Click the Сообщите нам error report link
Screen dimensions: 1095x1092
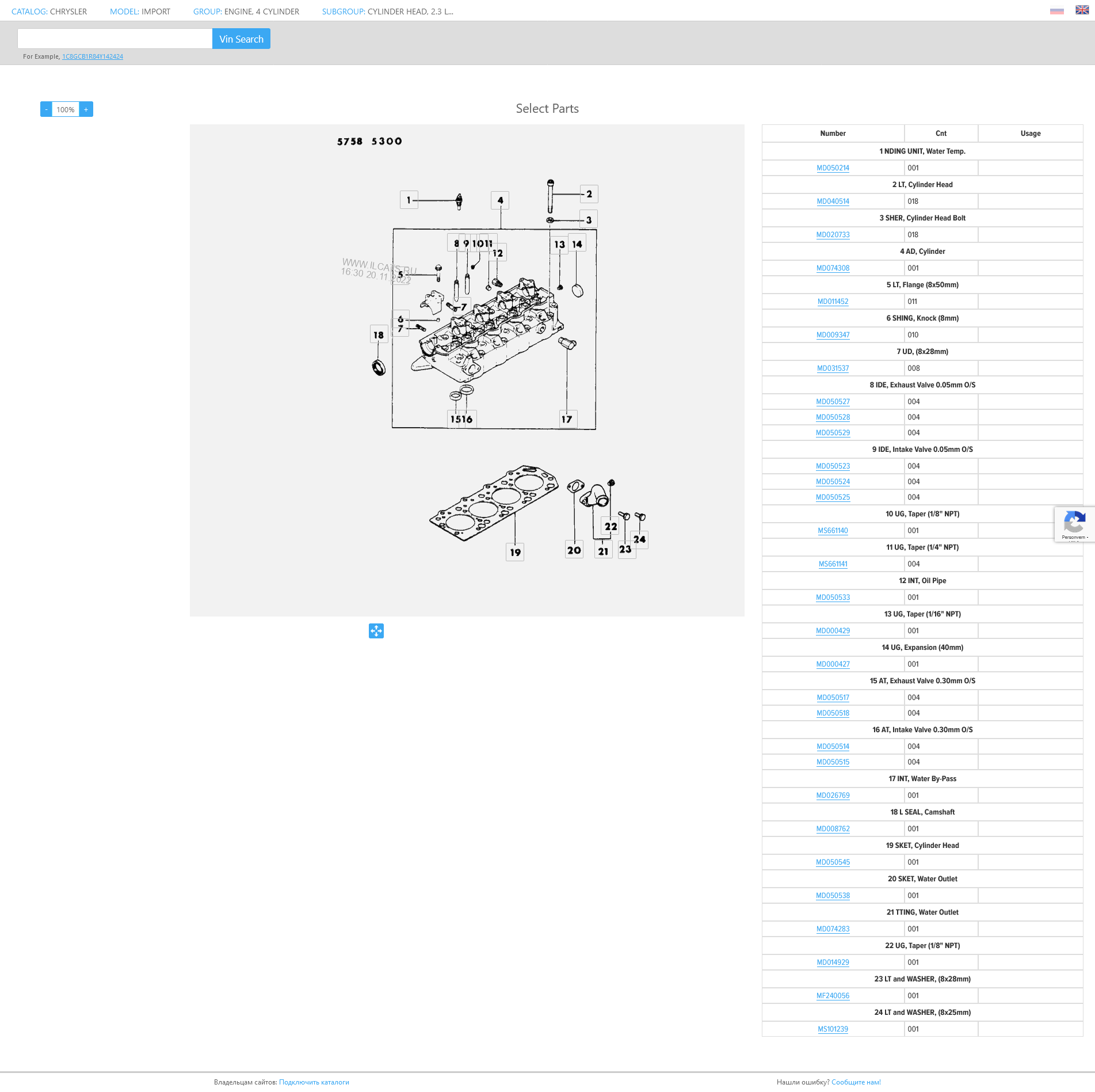pos(856,1082)
